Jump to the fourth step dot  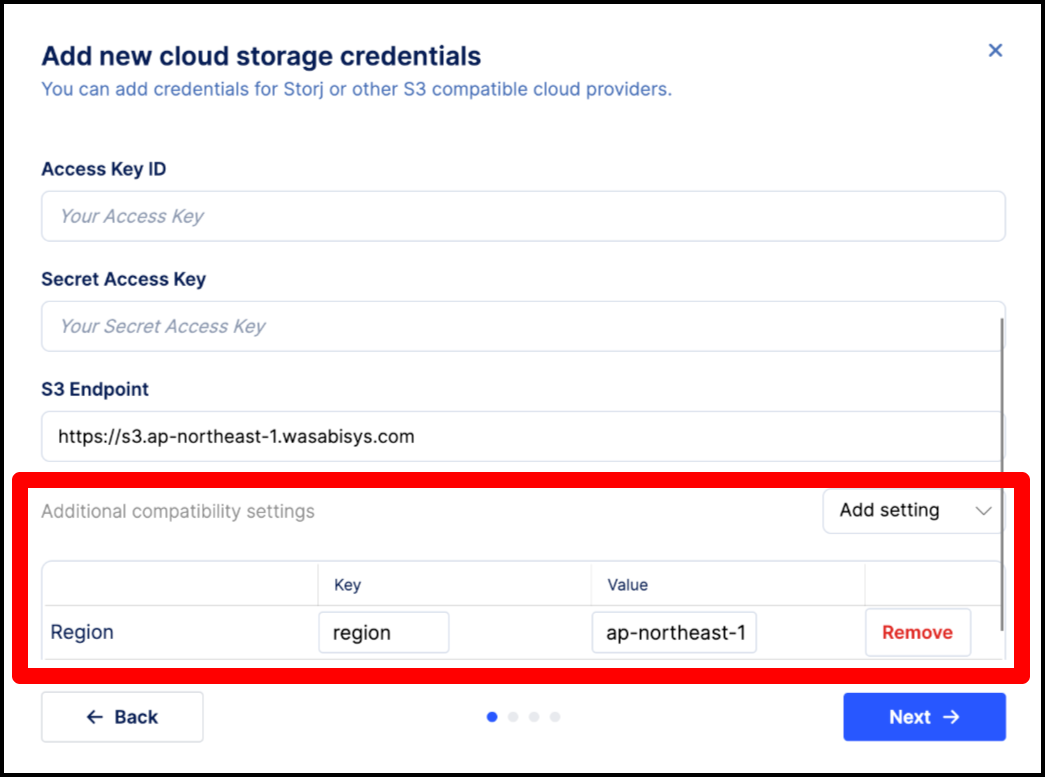pyautogui.click(x=555, y=717)
